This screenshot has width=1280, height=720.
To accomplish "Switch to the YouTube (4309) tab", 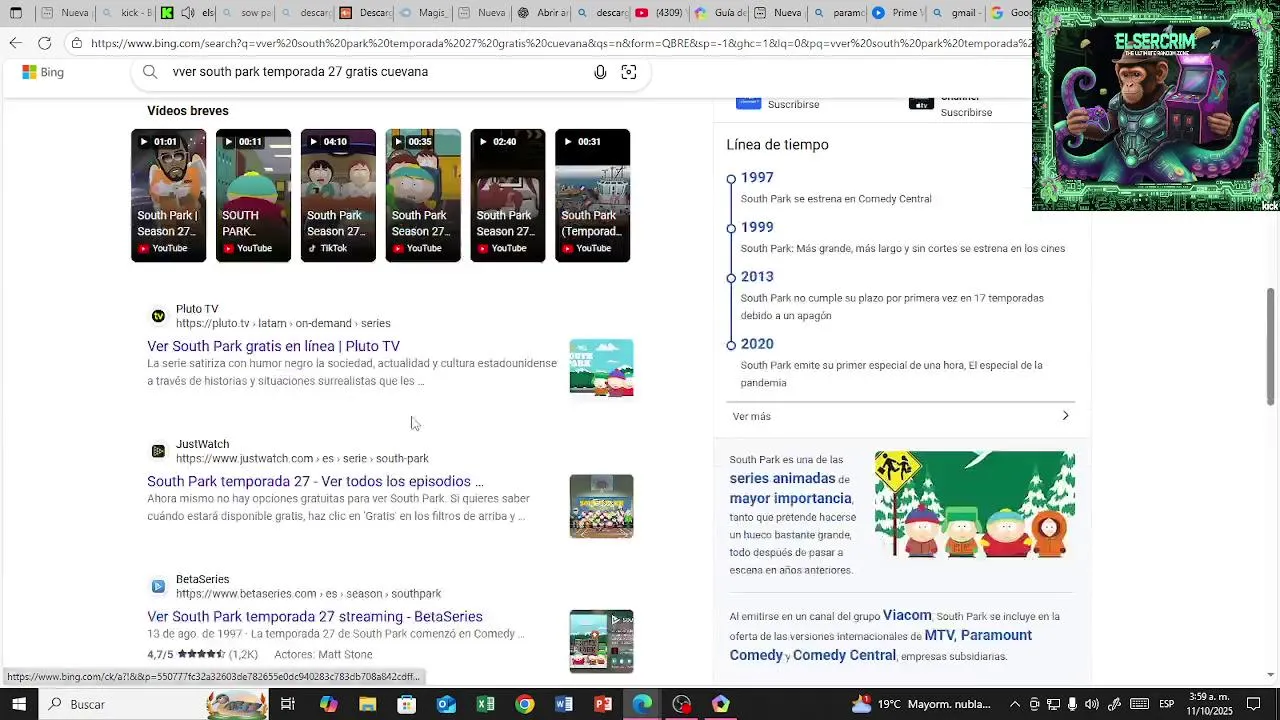I will click(659, 13).
